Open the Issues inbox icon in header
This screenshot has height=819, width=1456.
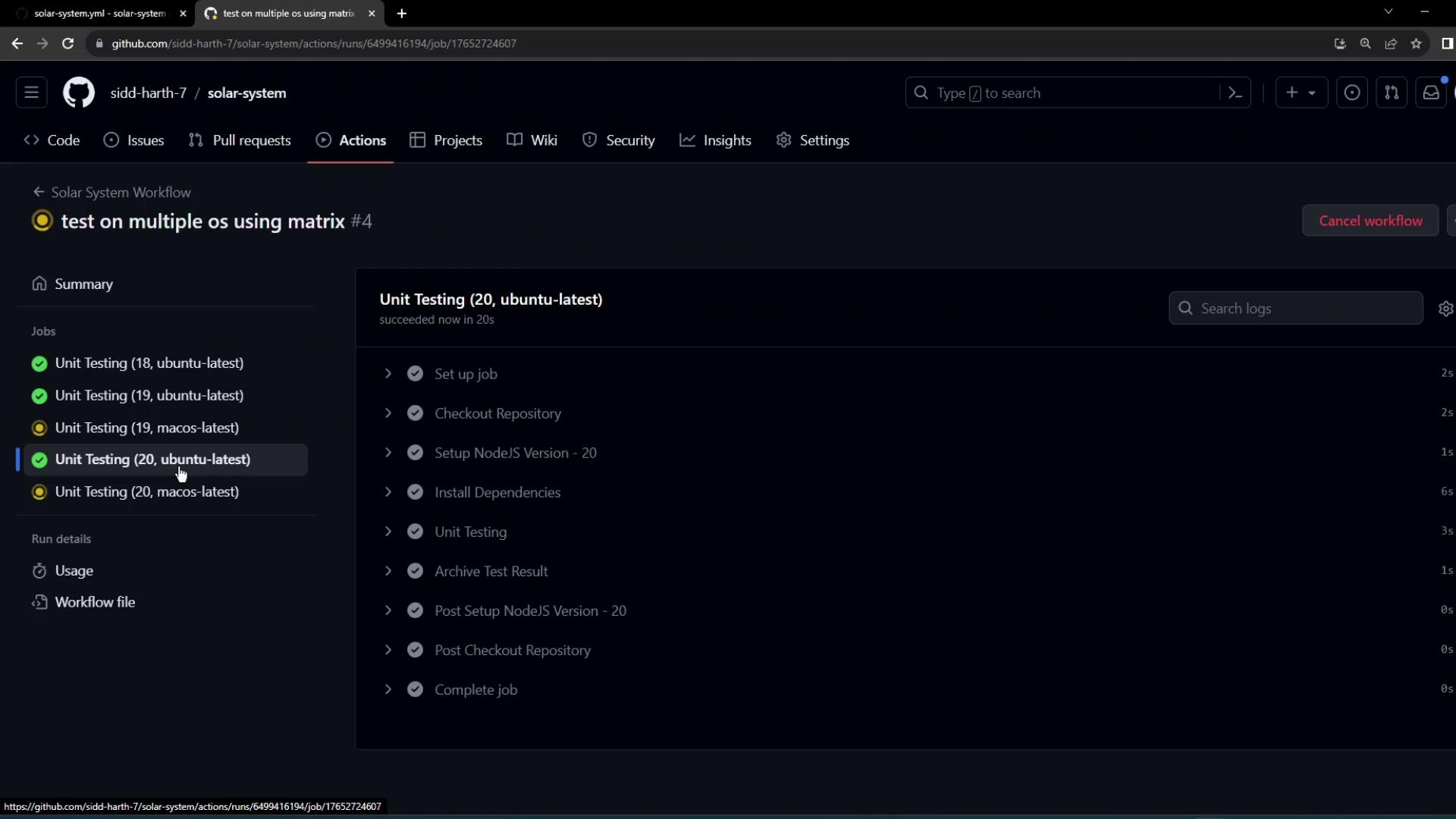(1351, 93)
